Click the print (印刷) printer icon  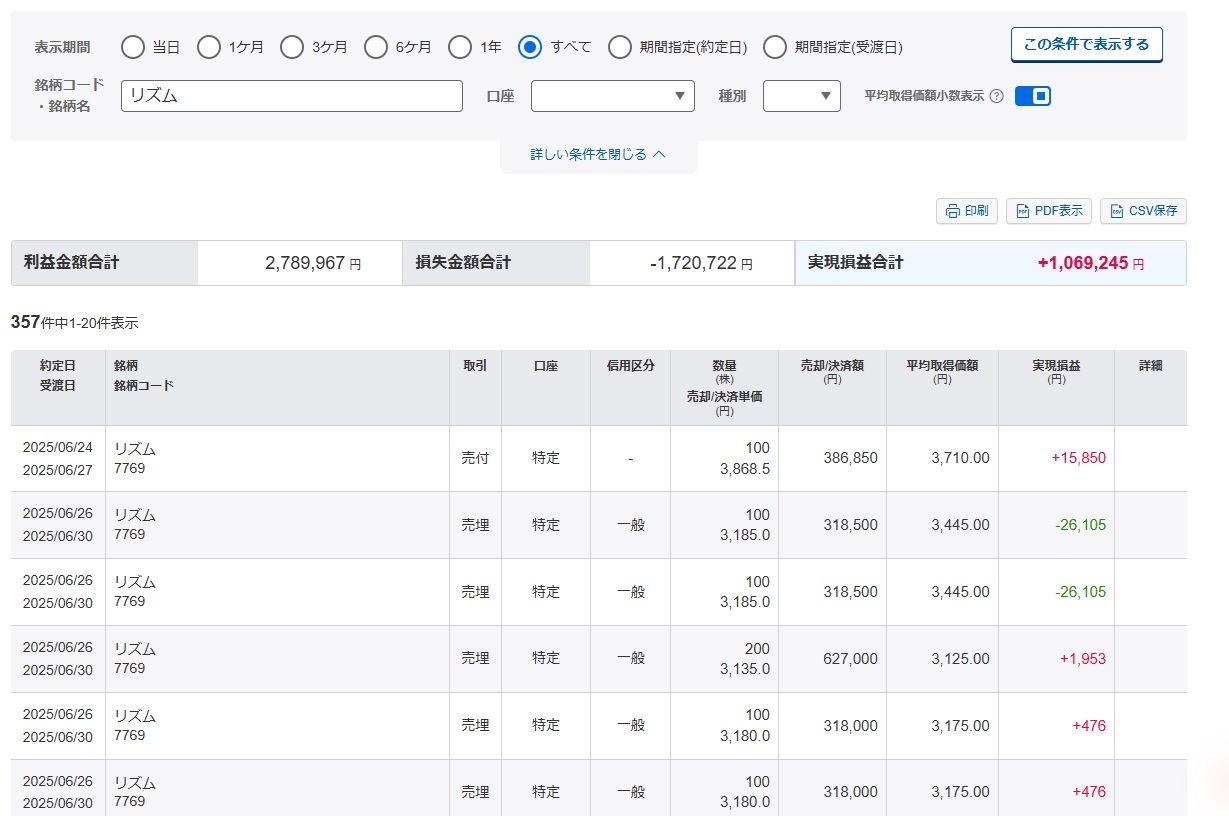952,211
